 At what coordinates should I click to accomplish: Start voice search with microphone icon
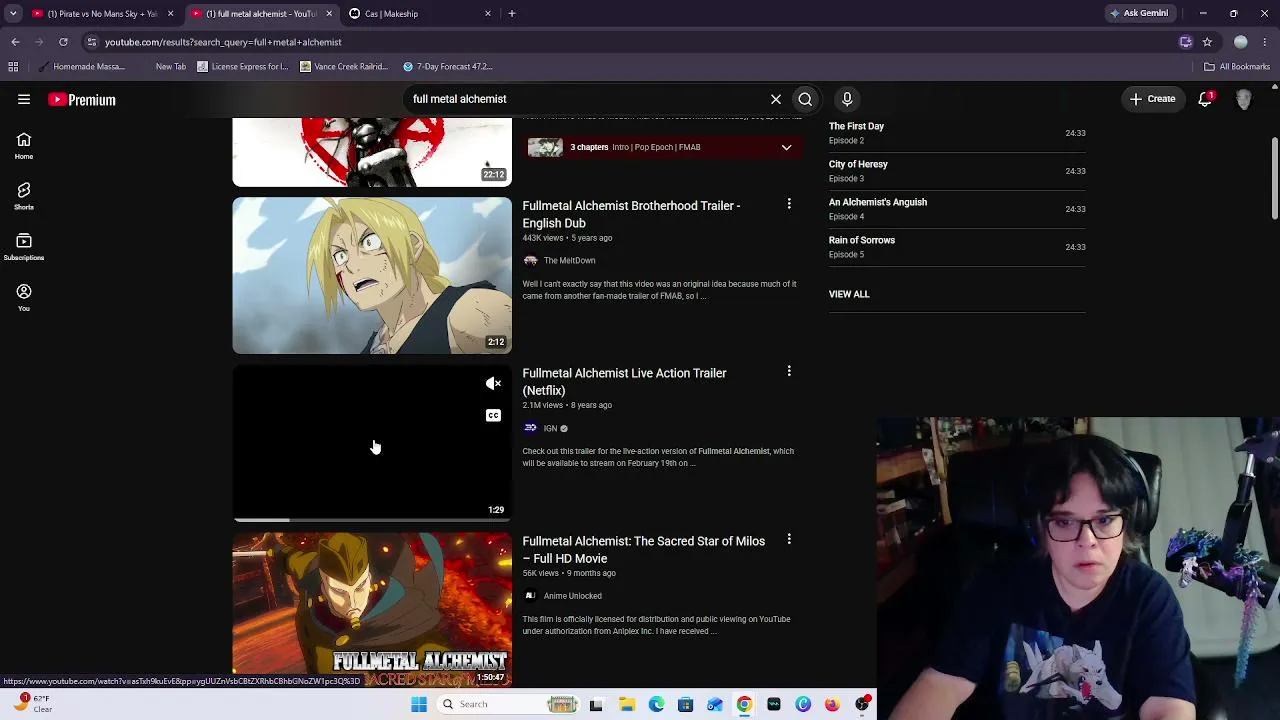coord(847,99)
